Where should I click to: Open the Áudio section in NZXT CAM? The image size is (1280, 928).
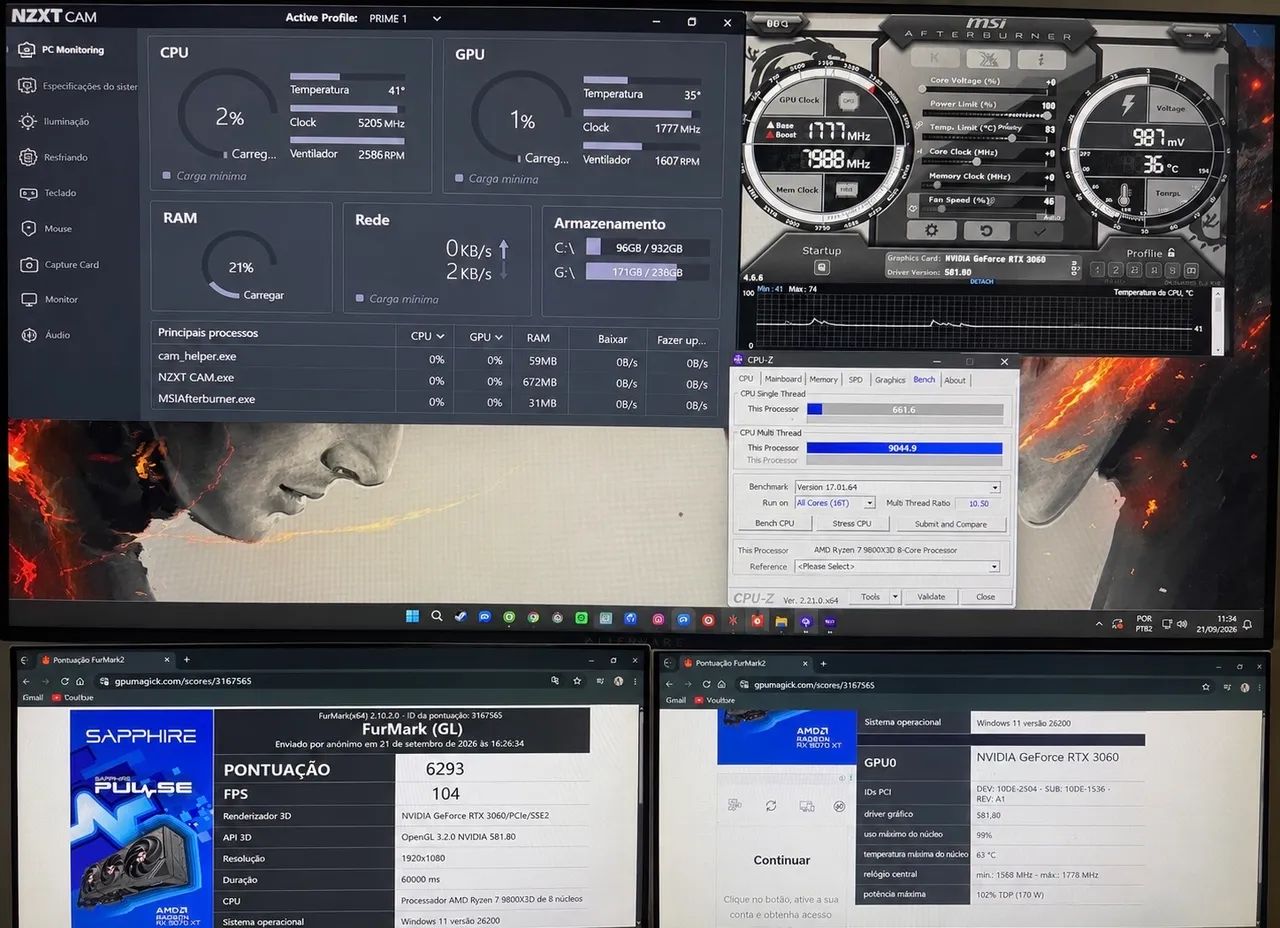(x=46, y=335)
